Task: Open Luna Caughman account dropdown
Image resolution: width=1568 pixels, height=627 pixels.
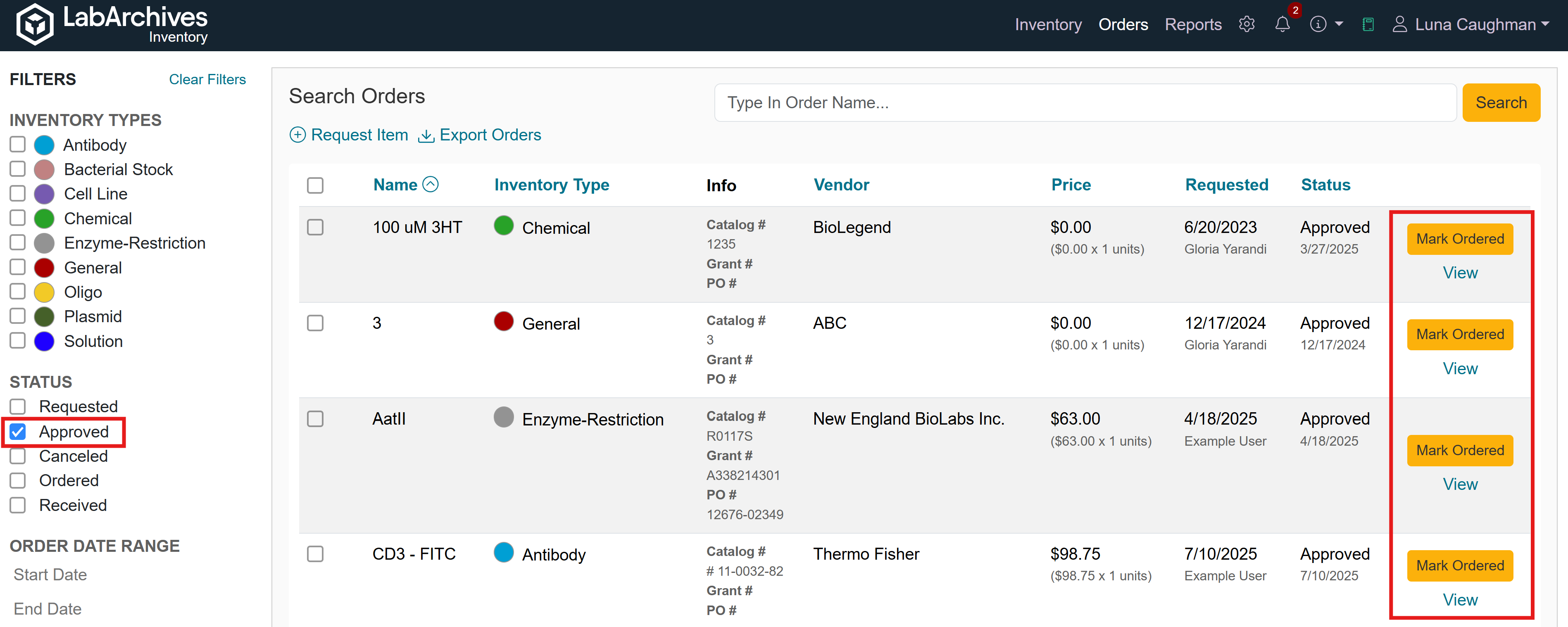Action: pos(1481,24)
